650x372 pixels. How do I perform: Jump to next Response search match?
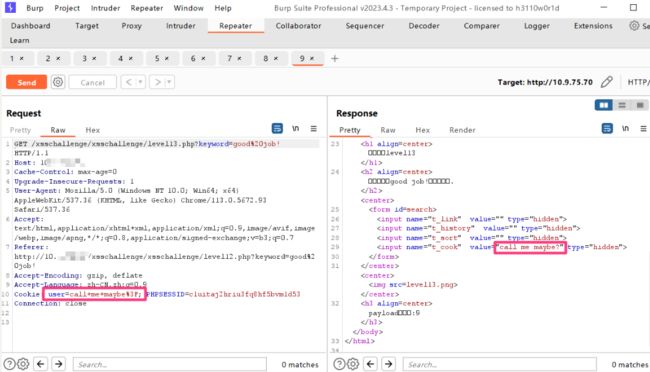coord(388,364)
